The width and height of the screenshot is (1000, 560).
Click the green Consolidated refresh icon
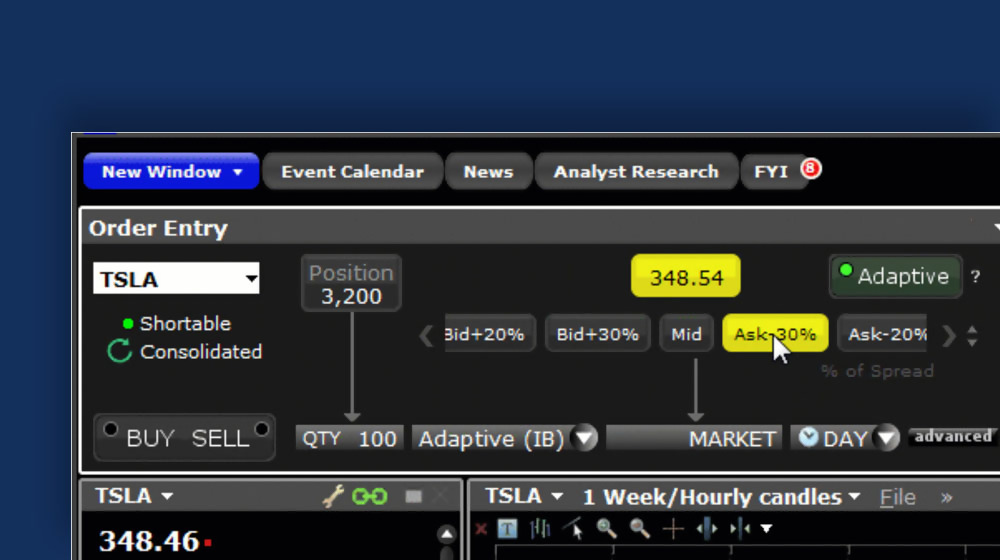120,352
